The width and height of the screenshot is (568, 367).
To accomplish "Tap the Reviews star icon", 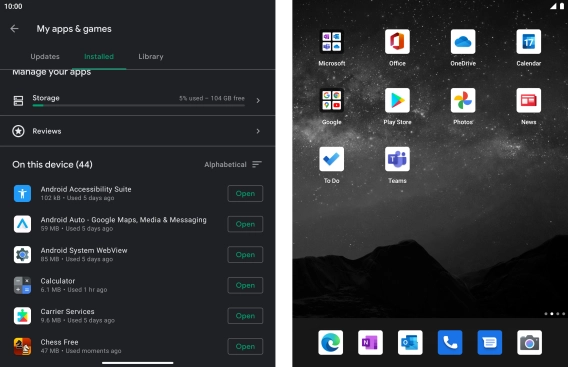I will (18, 131).
